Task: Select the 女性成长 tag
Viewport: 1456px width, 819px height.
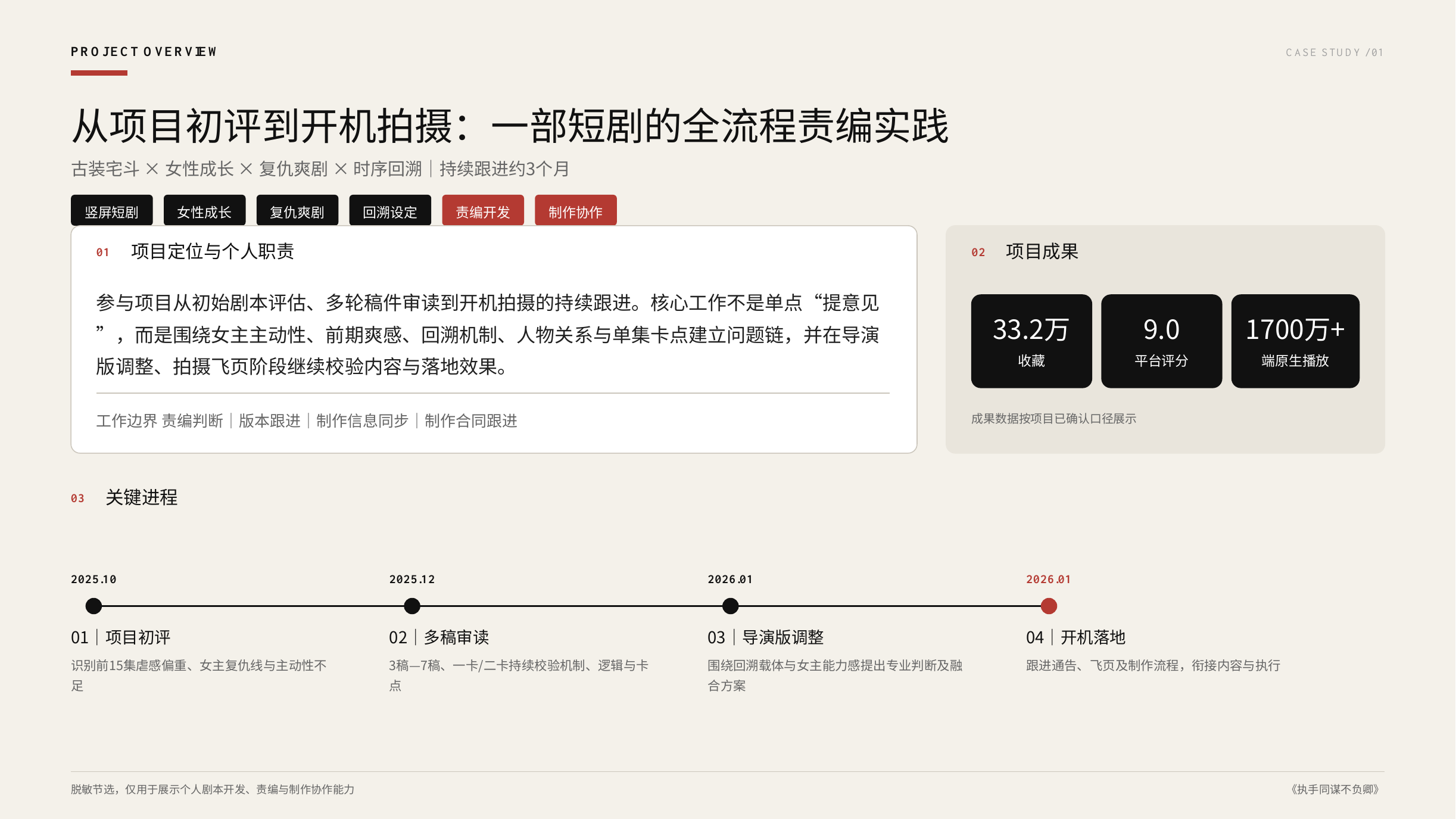Action: 204,211
